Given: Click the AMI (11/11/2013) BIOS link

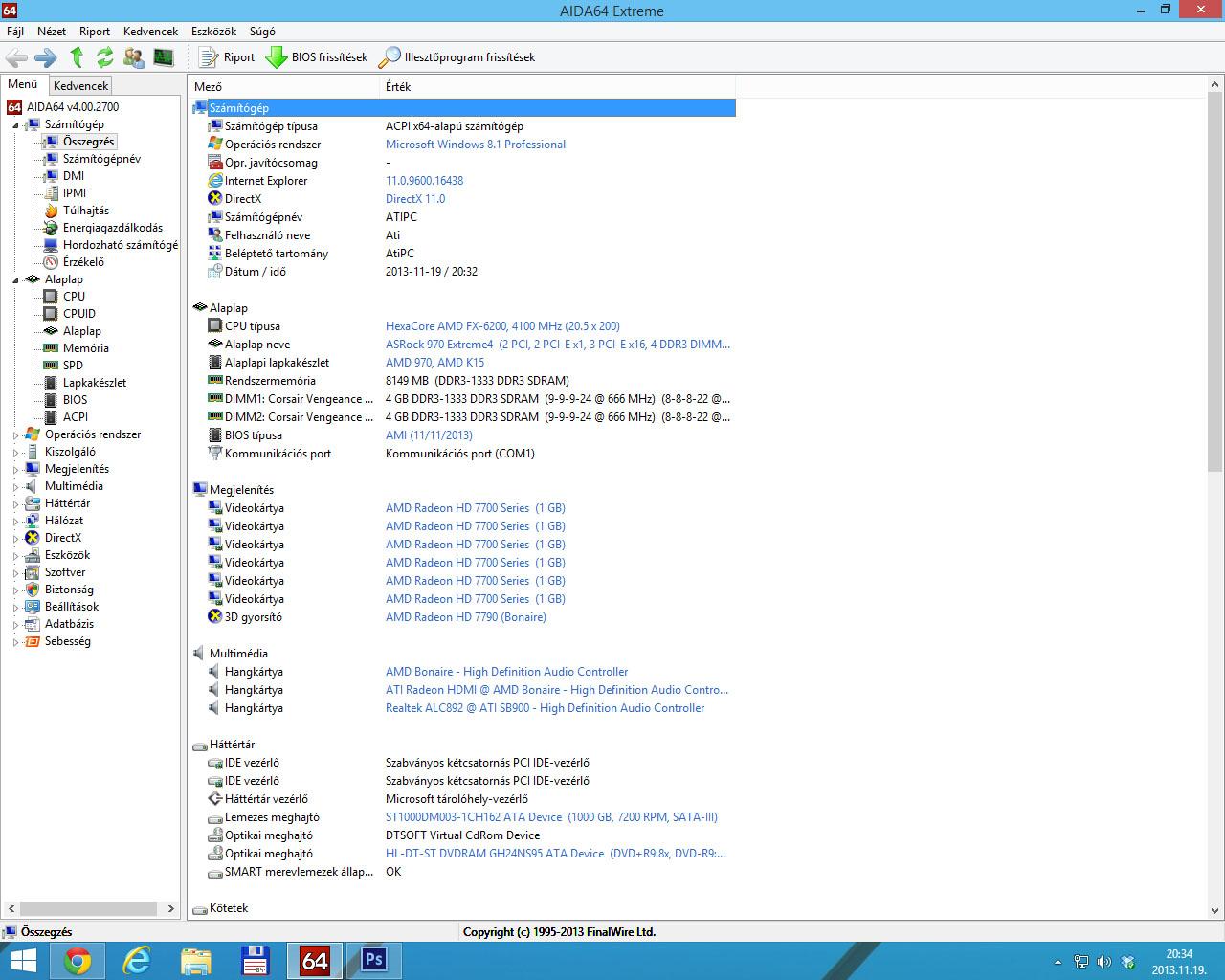Looking at the screenshot, I should pyautogui.click(x=429, y=435).
